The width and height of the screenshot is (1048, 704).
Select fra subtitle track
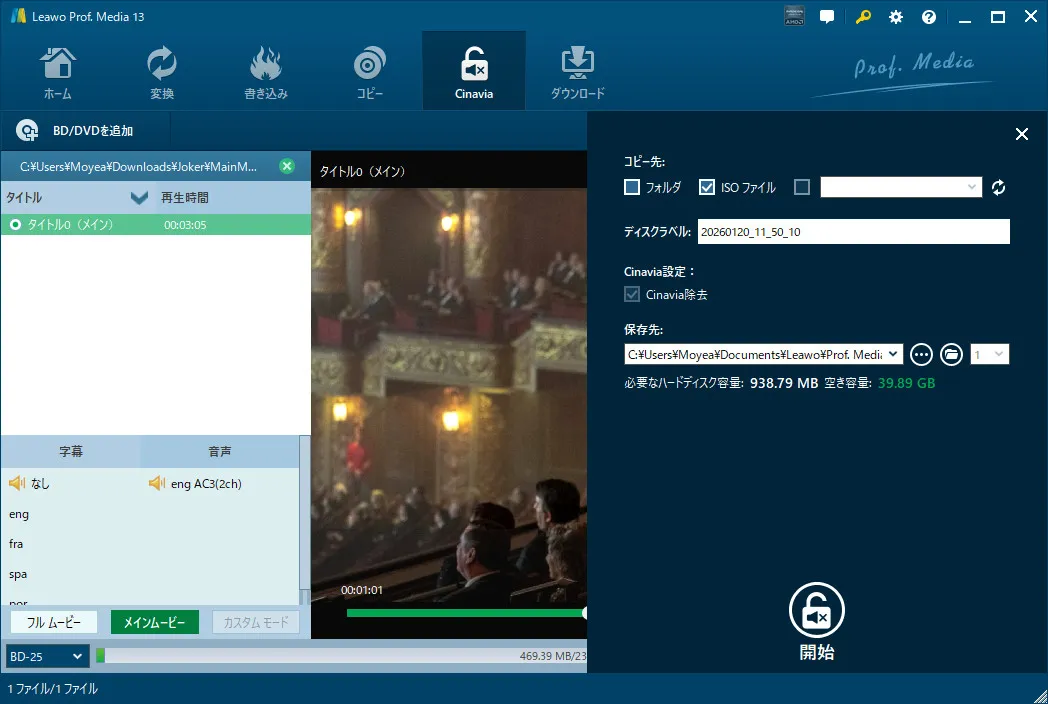16,544
